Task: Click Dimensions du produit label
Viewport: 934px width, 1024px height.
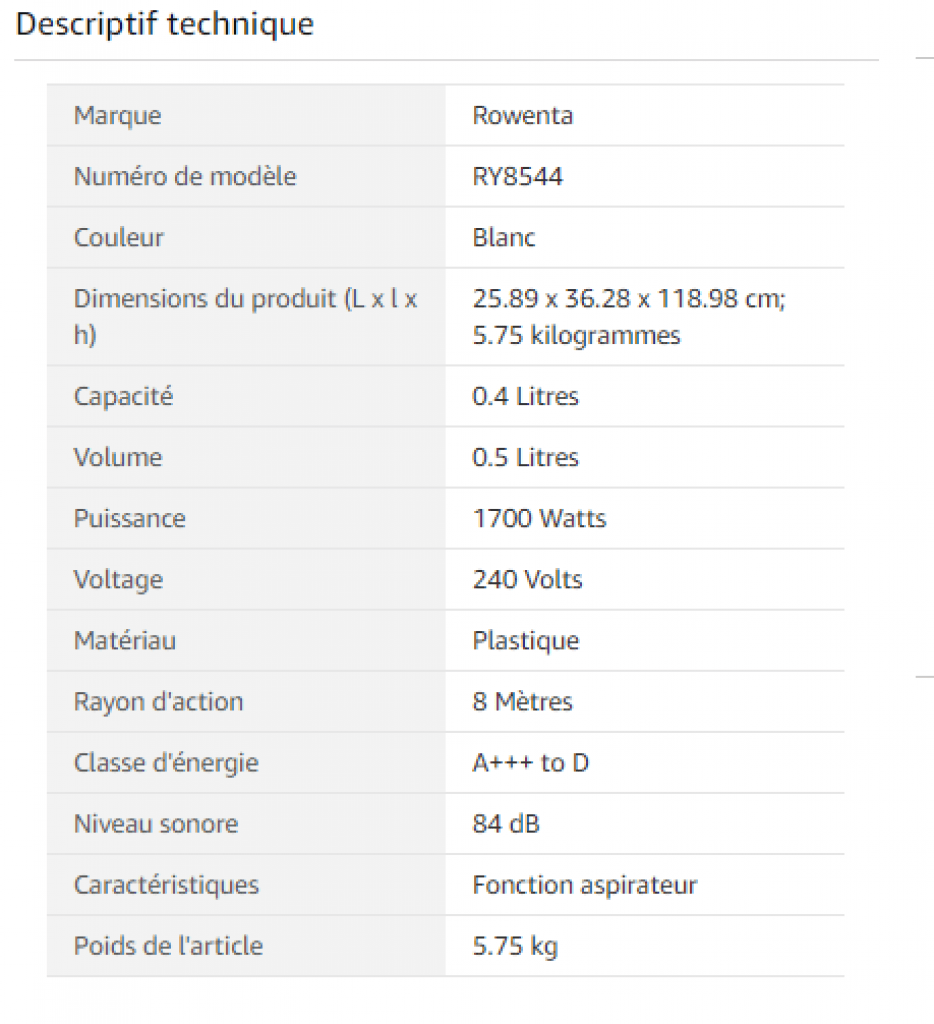Action: click(x=245, y=298)
